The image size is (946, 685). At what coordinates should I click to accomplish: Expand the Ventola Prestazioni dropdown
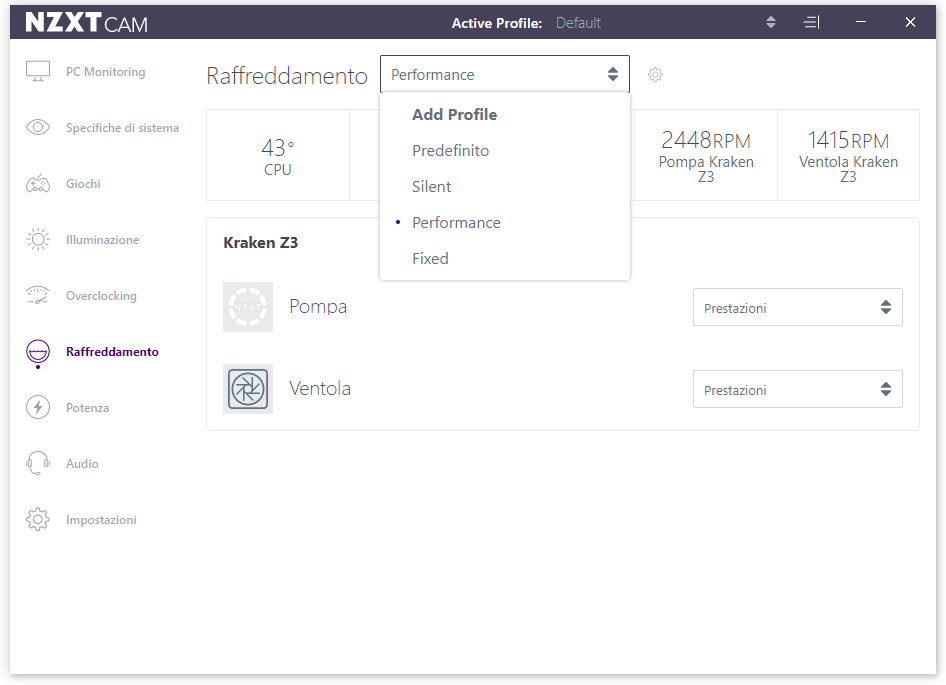797,389
